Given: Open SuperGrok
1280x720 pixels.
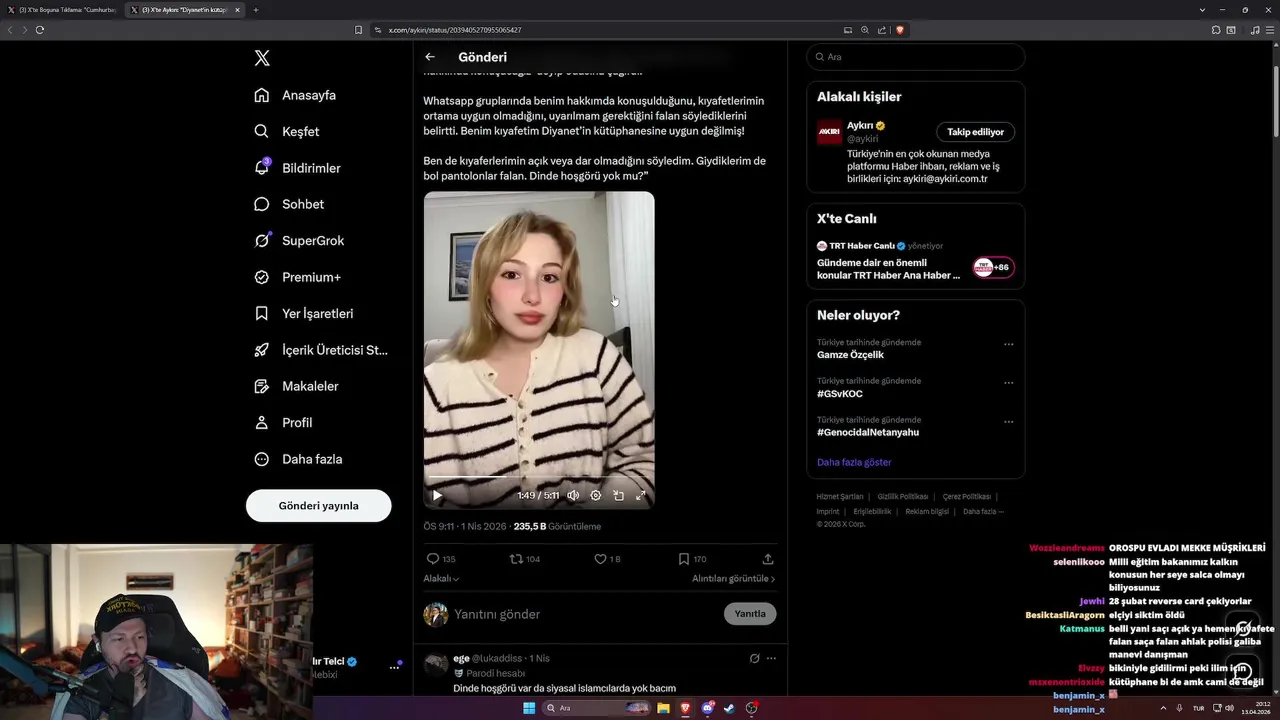Looking at the screenshot, I should 299,241.
